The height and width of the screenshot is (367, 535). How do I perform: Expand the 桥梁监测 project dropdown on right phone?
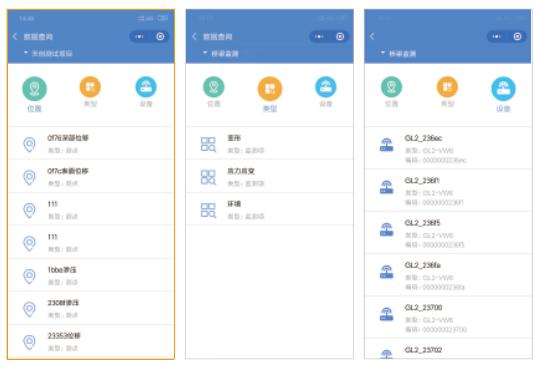(x=399, y=53)
